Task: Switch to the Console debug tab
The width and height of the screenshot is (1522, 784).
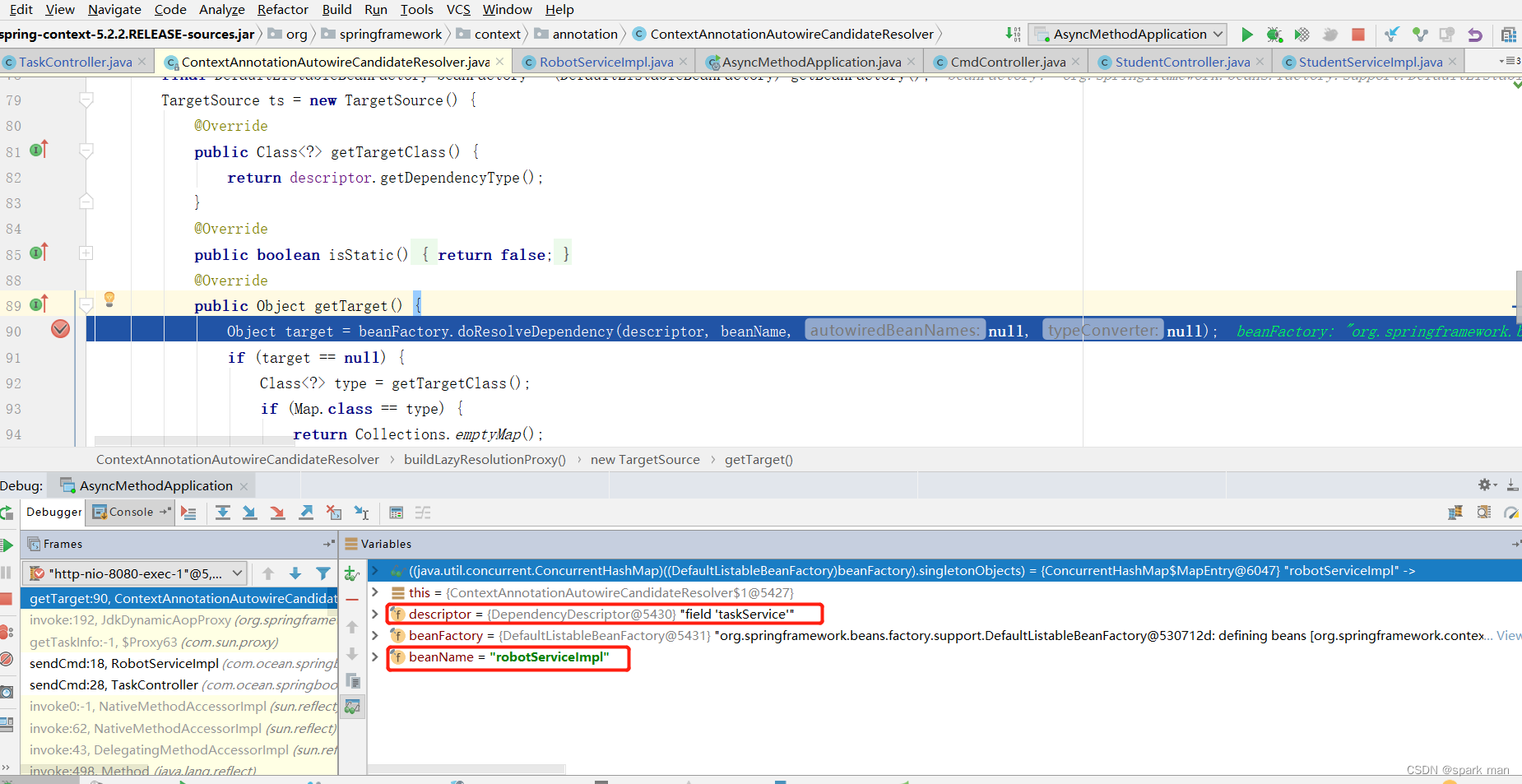Action: coord(132,512)
